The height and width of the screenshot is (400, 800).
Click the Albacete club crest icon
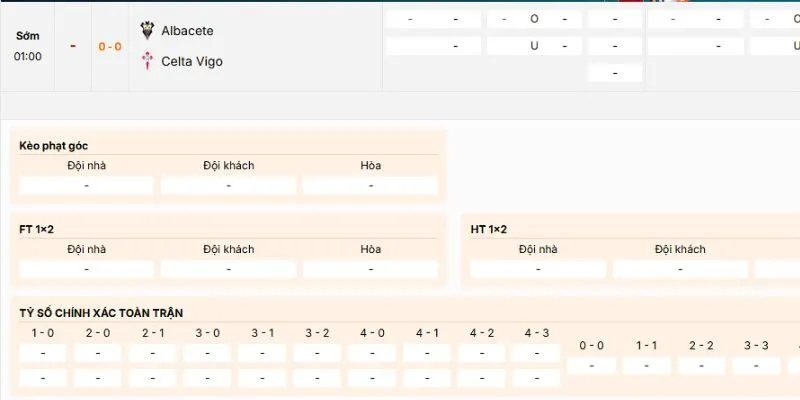click(x=147, y=31)
